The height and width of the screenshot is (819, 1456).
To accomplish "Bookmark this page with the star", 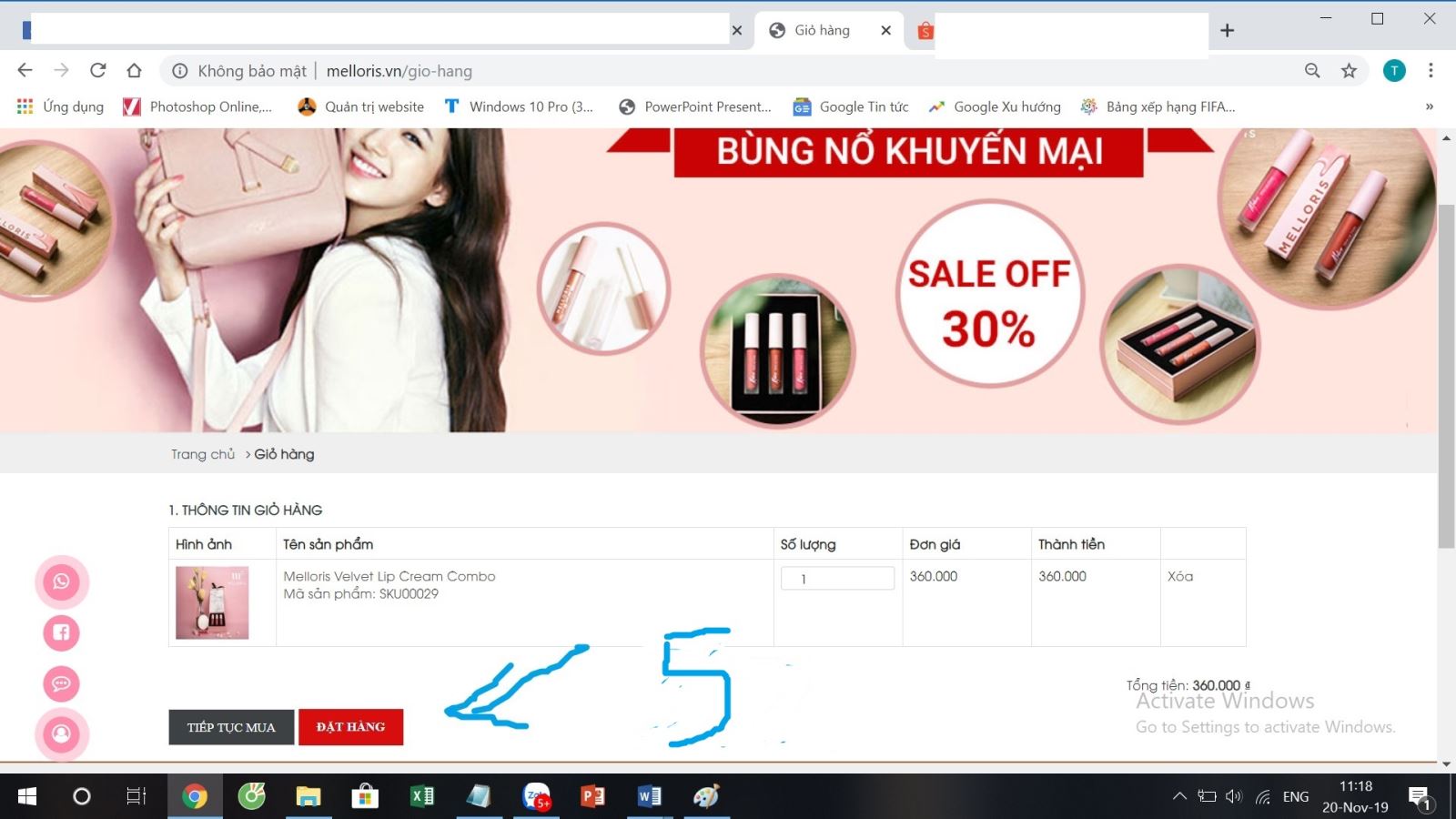I will pos(1349,70).
